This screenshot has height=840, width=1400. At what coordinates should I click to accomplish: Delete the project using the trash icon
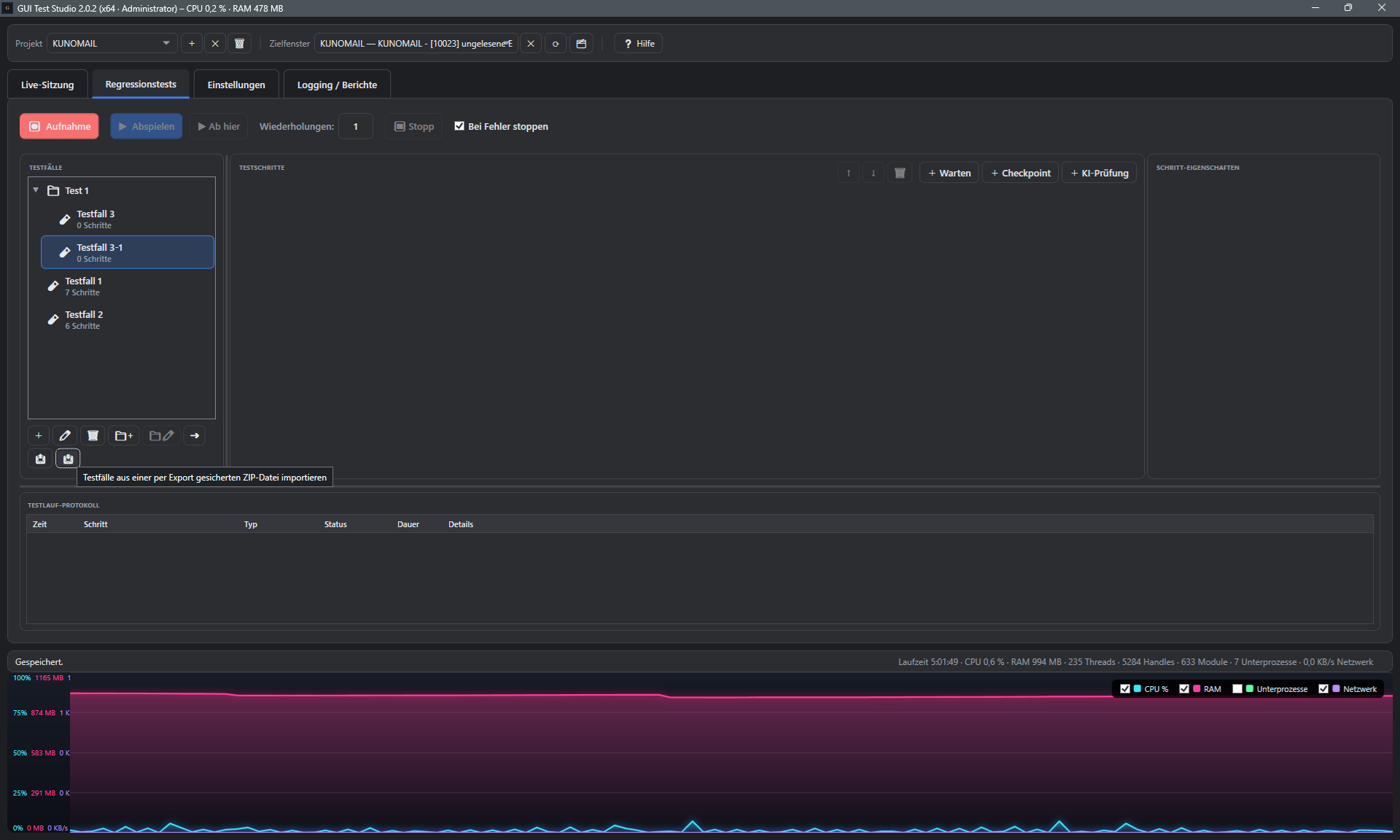(239, 44)
